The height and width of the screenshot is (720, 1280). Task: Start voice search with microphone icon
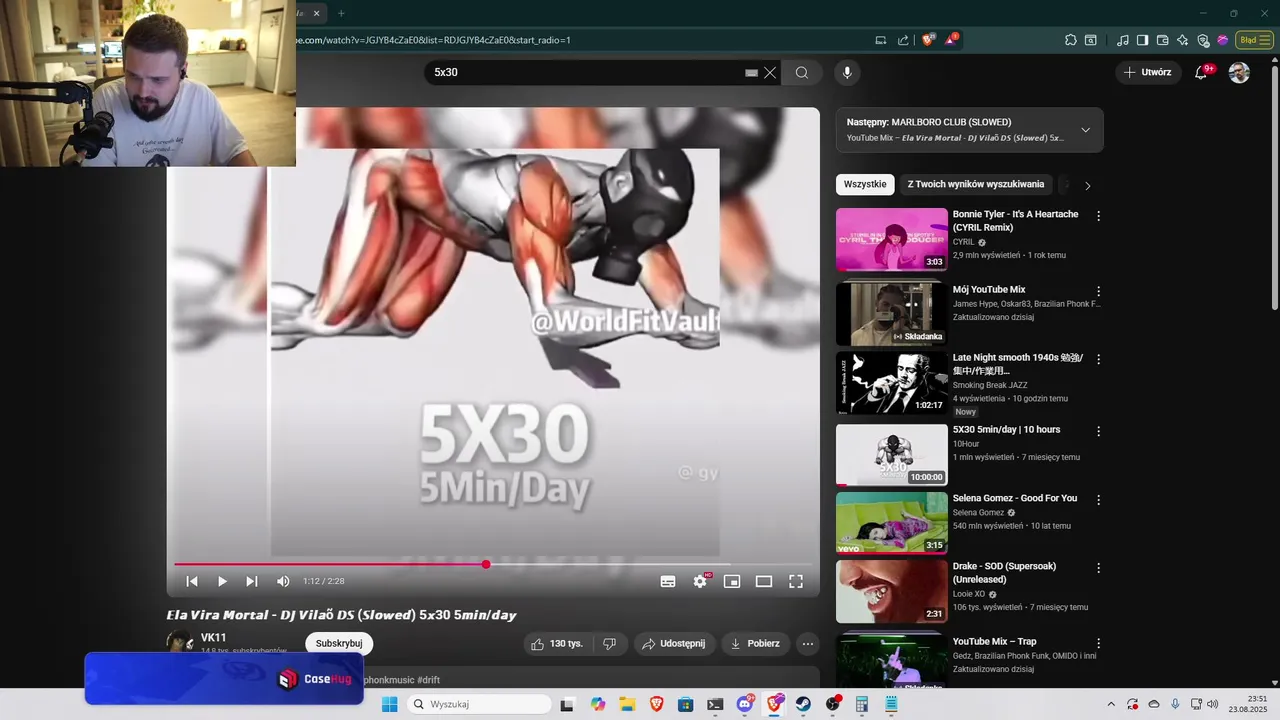point(847,72)
